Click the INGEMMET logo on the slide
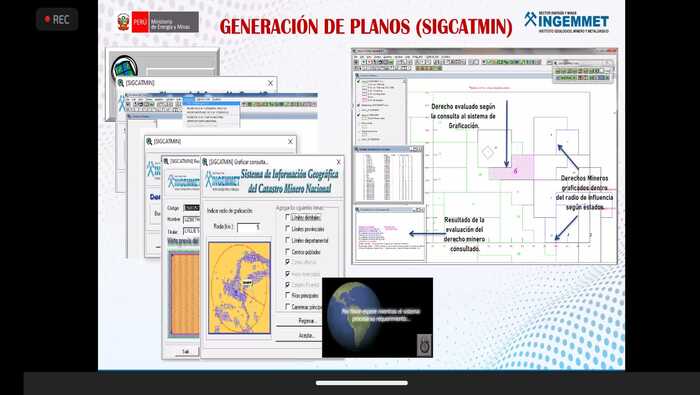Image resolution: width=700 pixels, height=395 pixels. click(567, 22)
